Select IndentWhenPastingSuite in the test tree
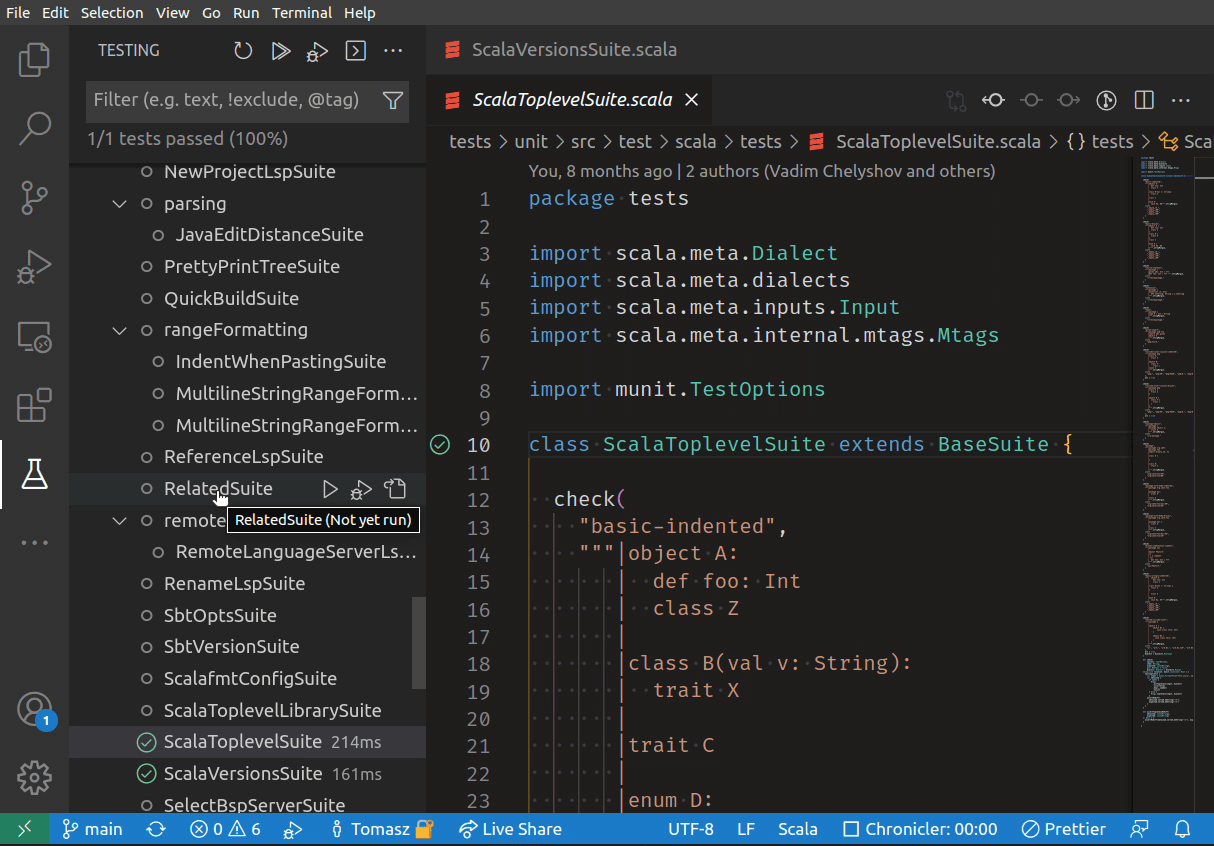Viewport: 1214px width, 846px height. pyautogui.click(x=280, y=362)
